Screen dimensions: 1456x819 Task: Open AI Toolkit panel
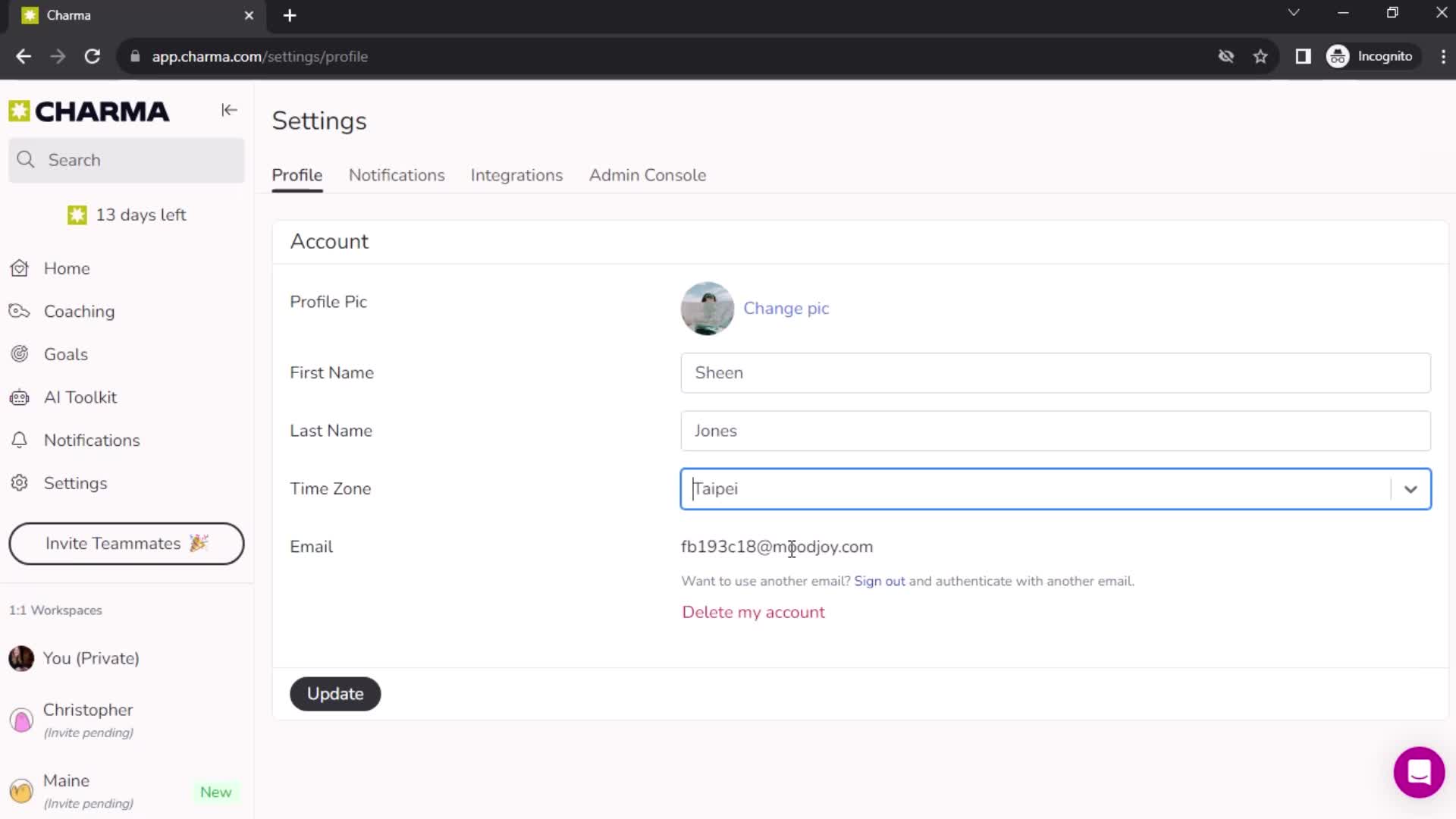[80, 397]
